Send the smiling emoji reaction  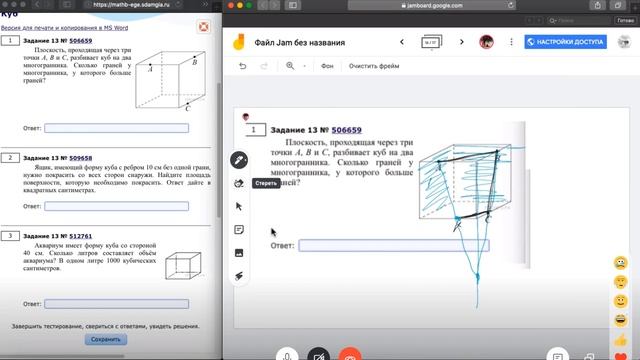(620, 301)
